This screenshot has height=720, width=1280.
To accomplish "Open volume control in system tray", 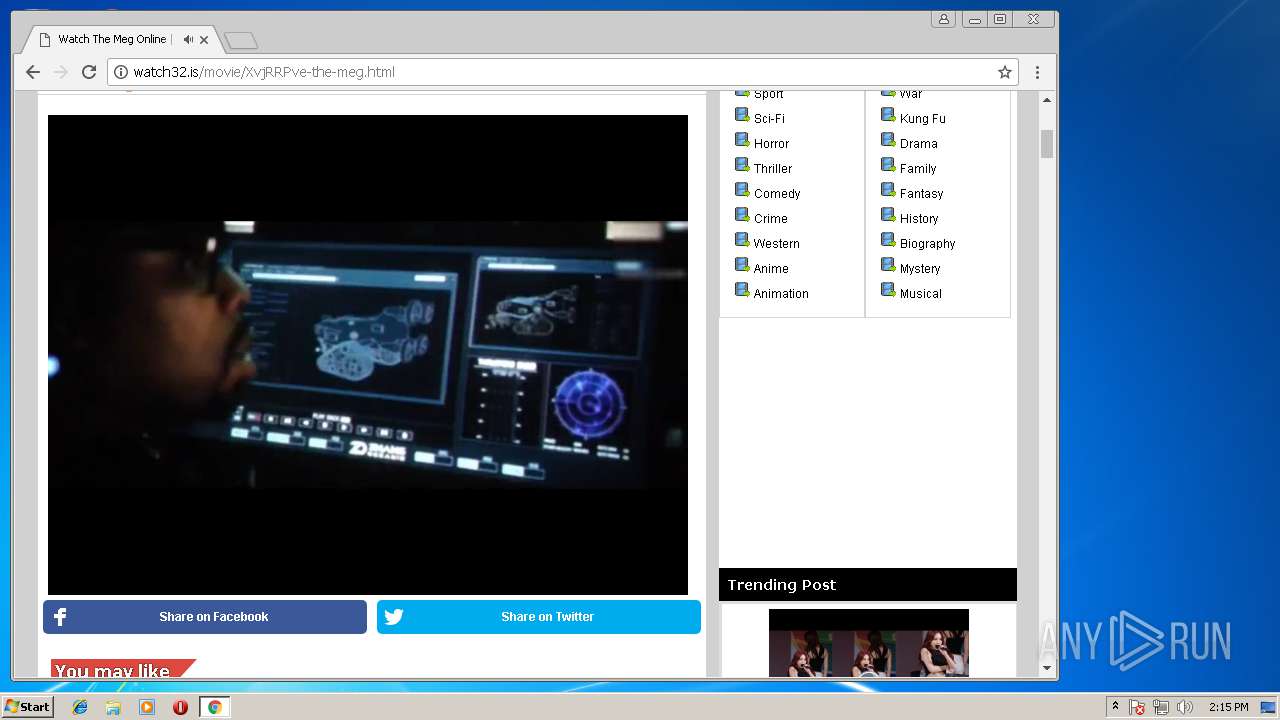I will 1185,707.
